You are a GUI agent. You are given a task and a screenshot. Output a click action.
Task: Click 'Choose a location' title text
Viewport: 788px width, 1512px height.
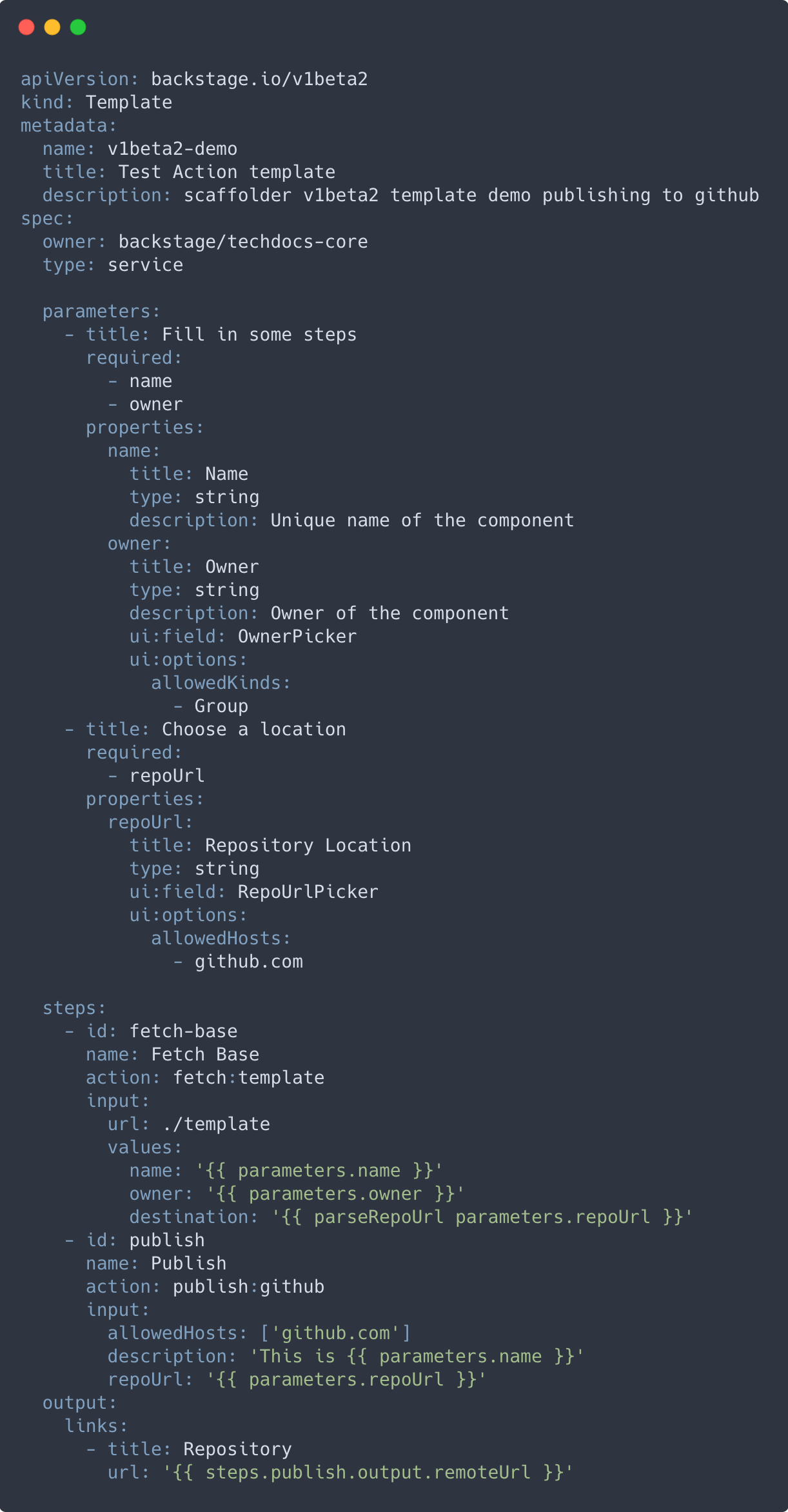coord(253,730)
